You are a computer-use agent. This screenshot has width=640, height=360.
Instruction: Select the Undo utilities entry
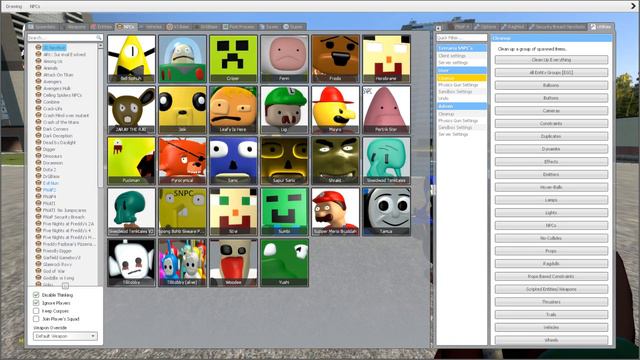pos(462,98)
